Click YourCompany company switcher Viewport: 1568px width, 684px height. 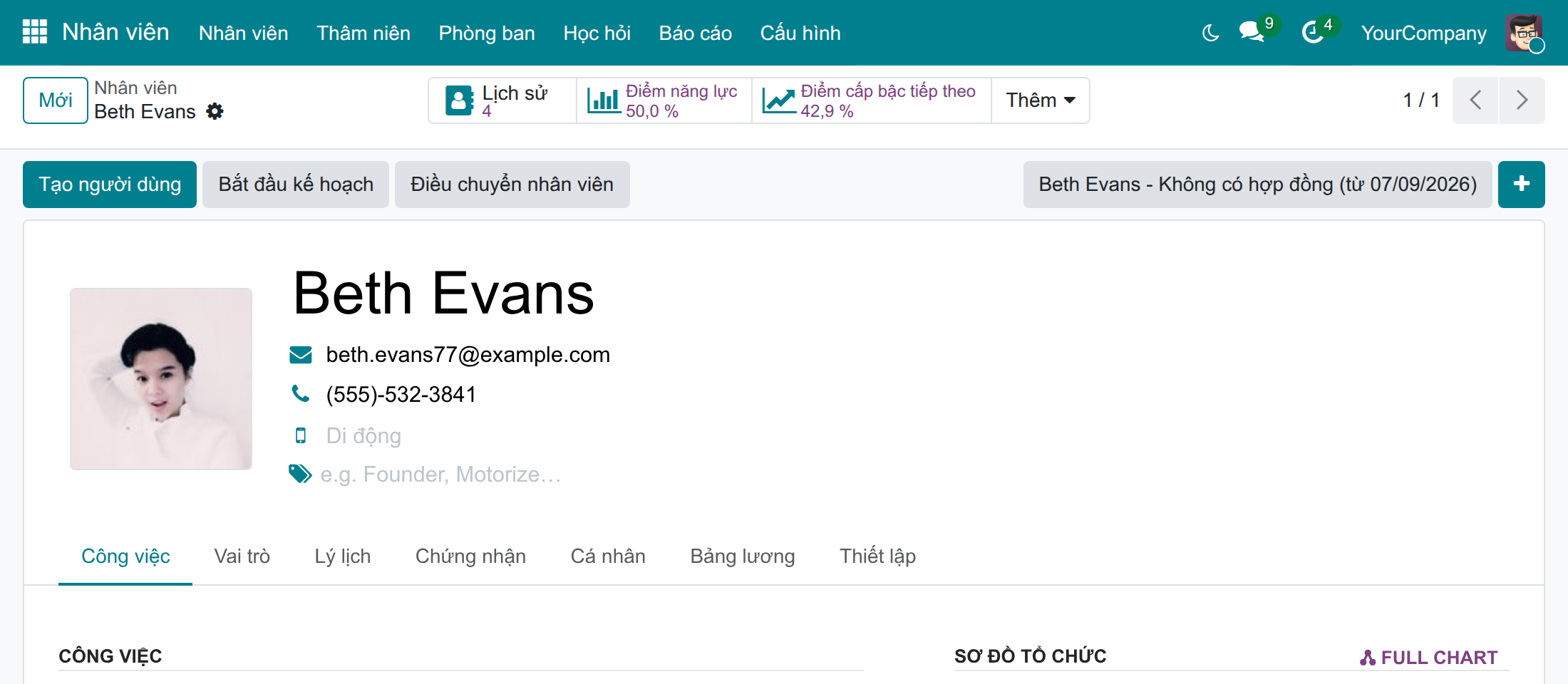pos(1423,33)
